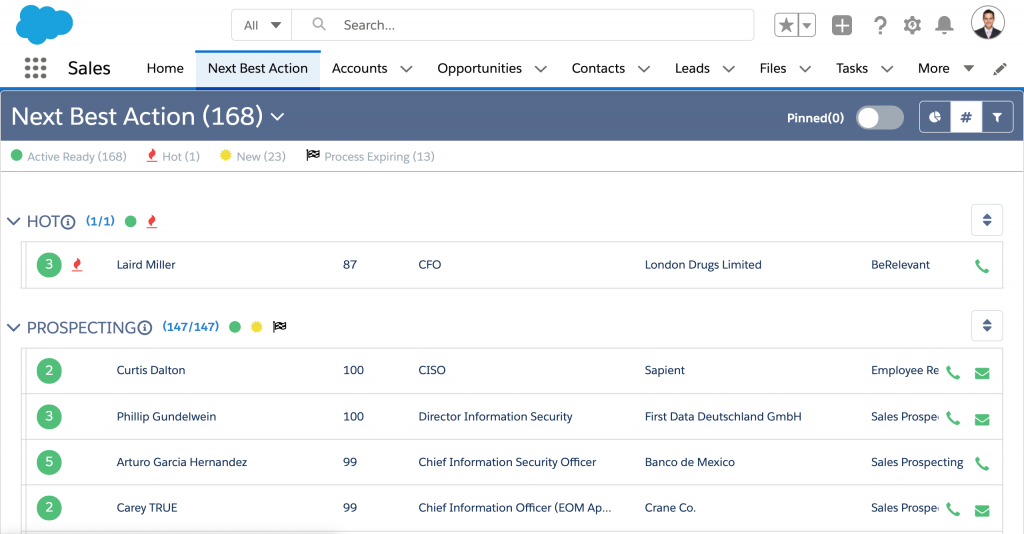This screenshot has width=1024, height=534.
Task: Expand the Tasks tab chevron
Action: pyautogui.click(x=887, y=69)
